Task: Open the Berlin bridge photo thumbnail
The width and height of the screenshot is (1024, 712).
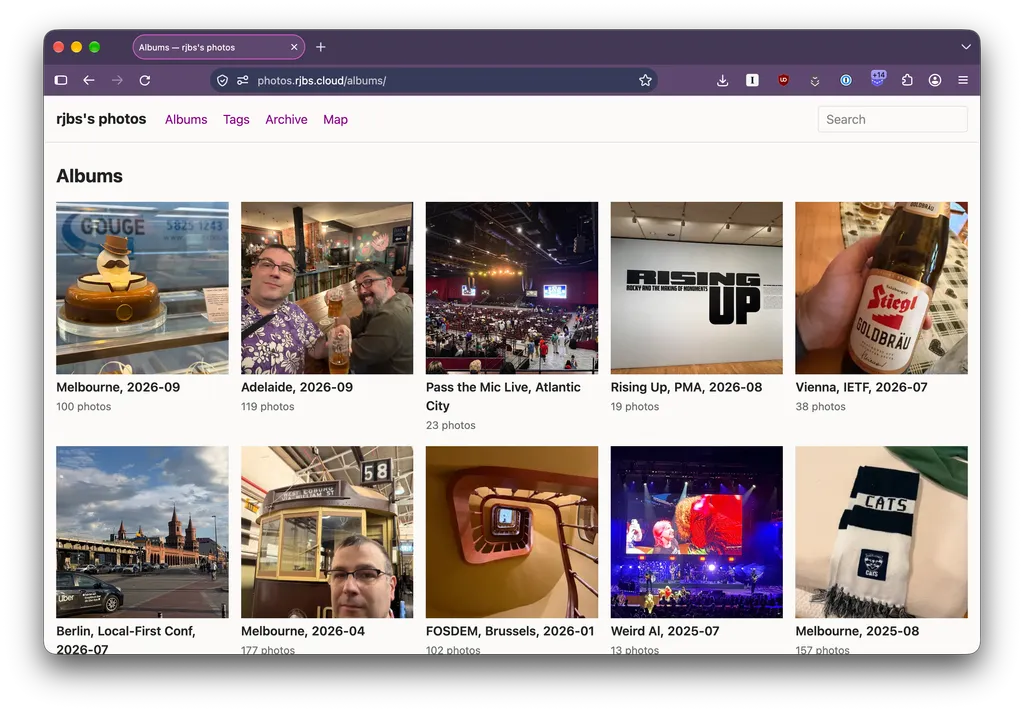Action: [142, 532]
